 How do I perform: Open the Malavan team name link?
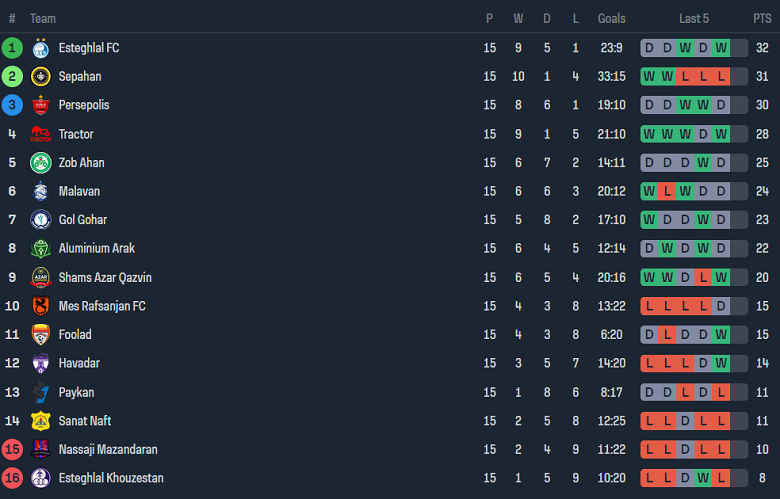[79, 191]
